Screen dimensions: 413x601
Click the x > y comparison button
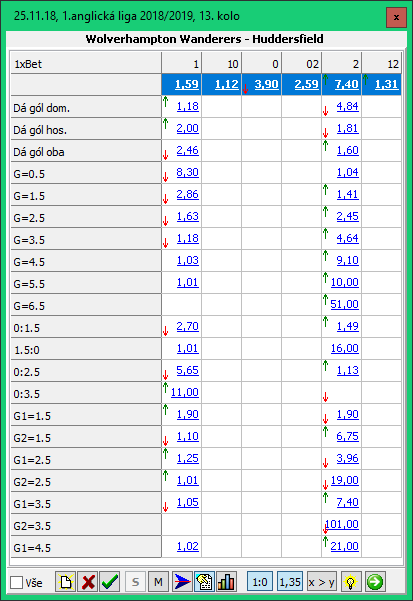[x=321, y=582]
